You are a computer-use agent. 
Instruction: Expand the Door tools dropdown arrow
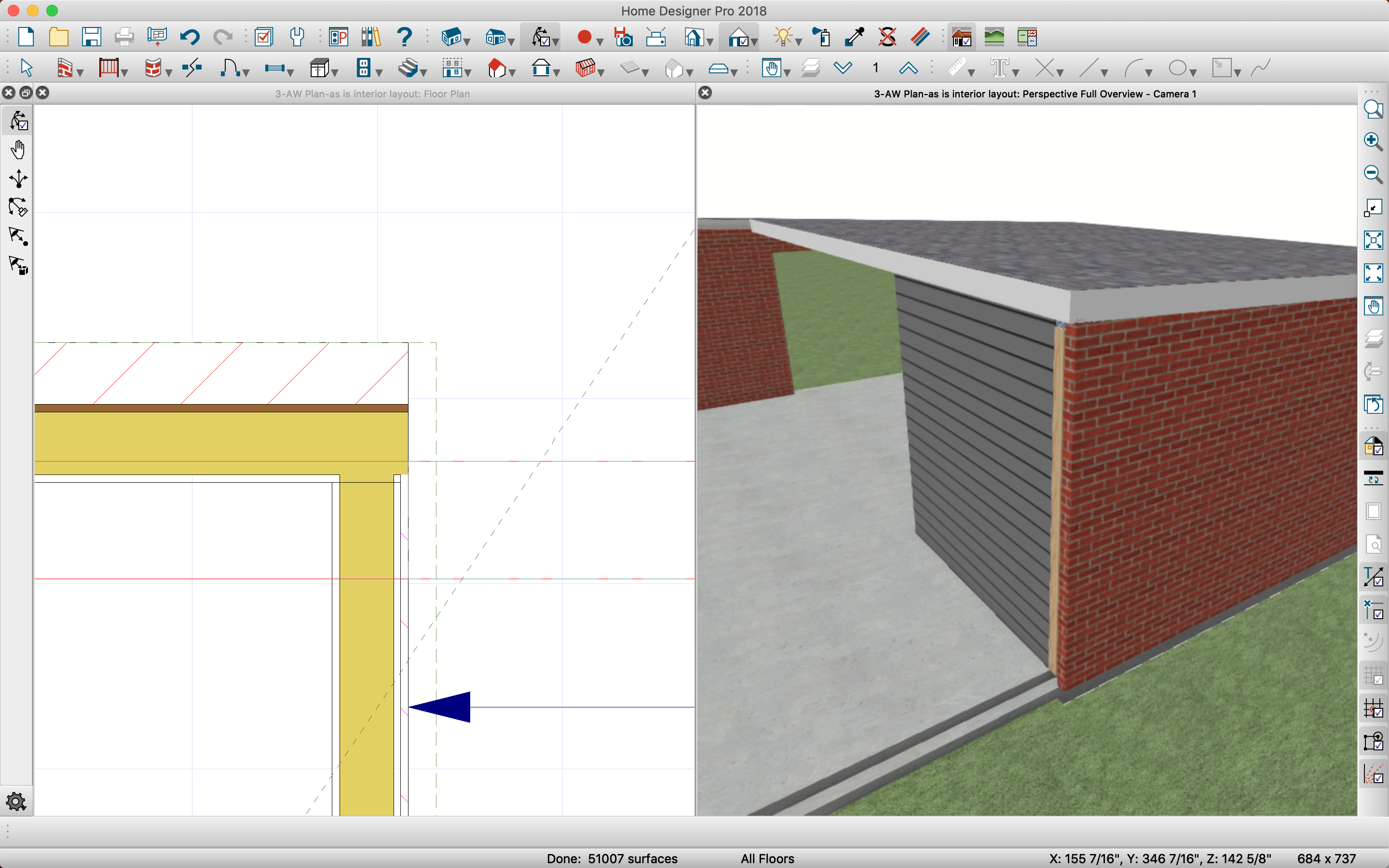coord(246,73)
